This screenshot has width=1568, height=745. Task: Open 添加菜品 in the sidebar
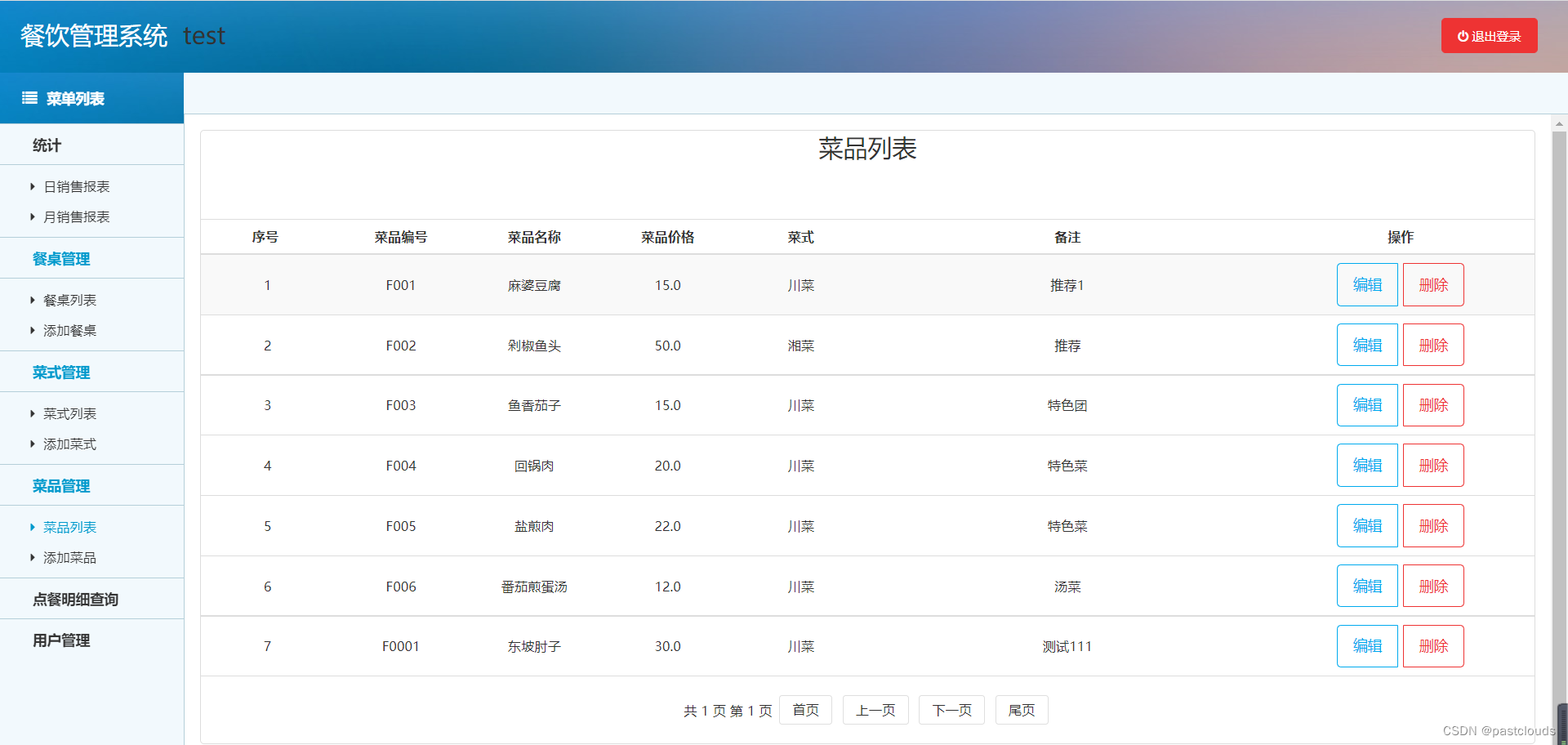70,558
